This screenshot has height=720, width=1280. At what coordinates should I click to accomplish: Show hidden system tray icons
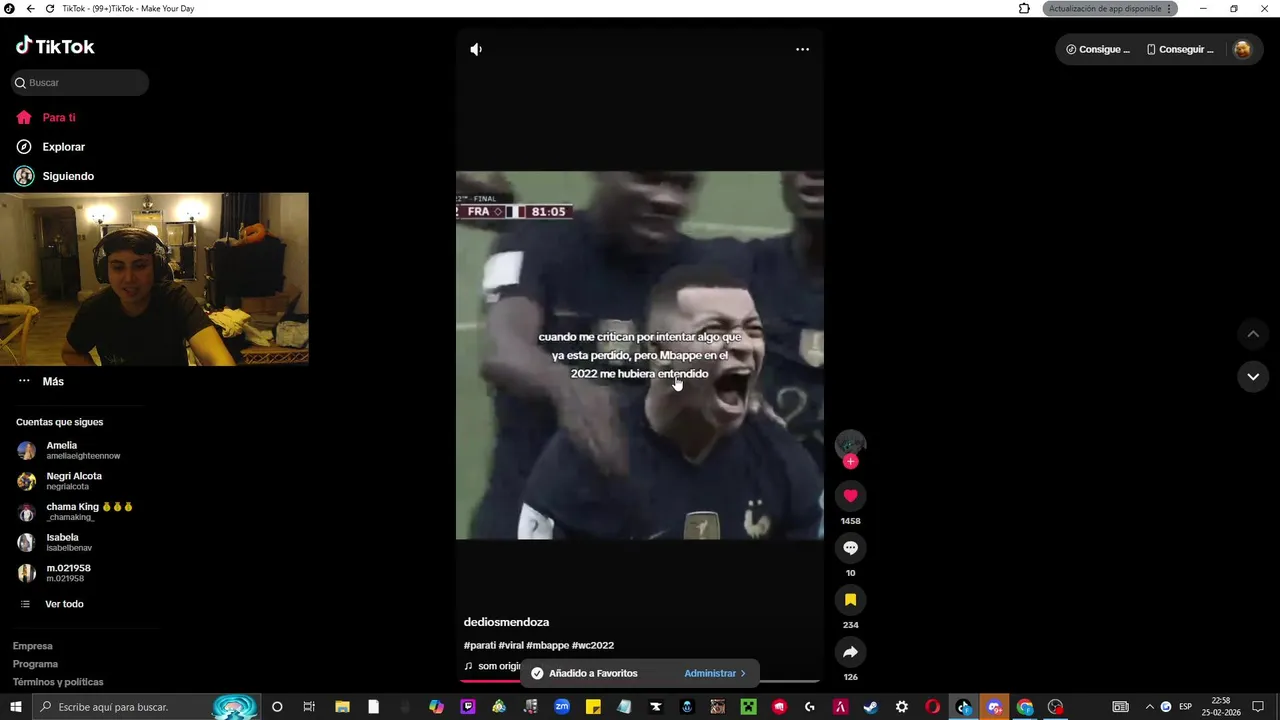(x=1149, y=707)
